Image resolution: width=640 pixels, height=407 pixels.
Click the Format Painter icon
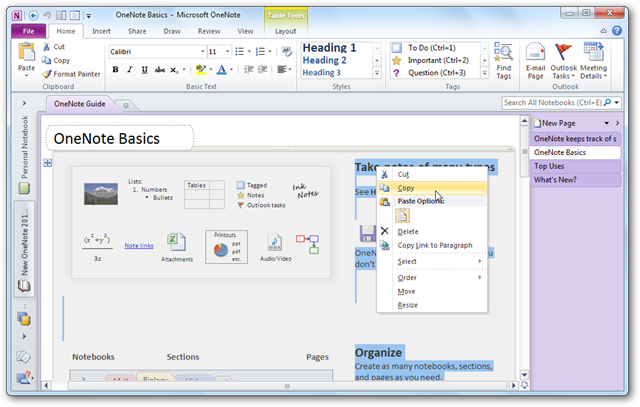[47, 74]
